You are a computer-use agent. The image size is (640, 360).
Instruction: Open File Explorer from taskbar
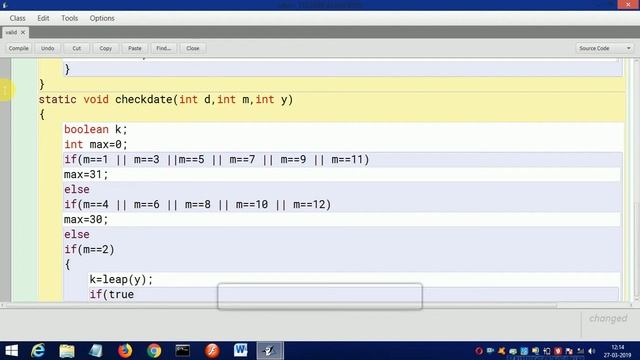tap(67, 351)
